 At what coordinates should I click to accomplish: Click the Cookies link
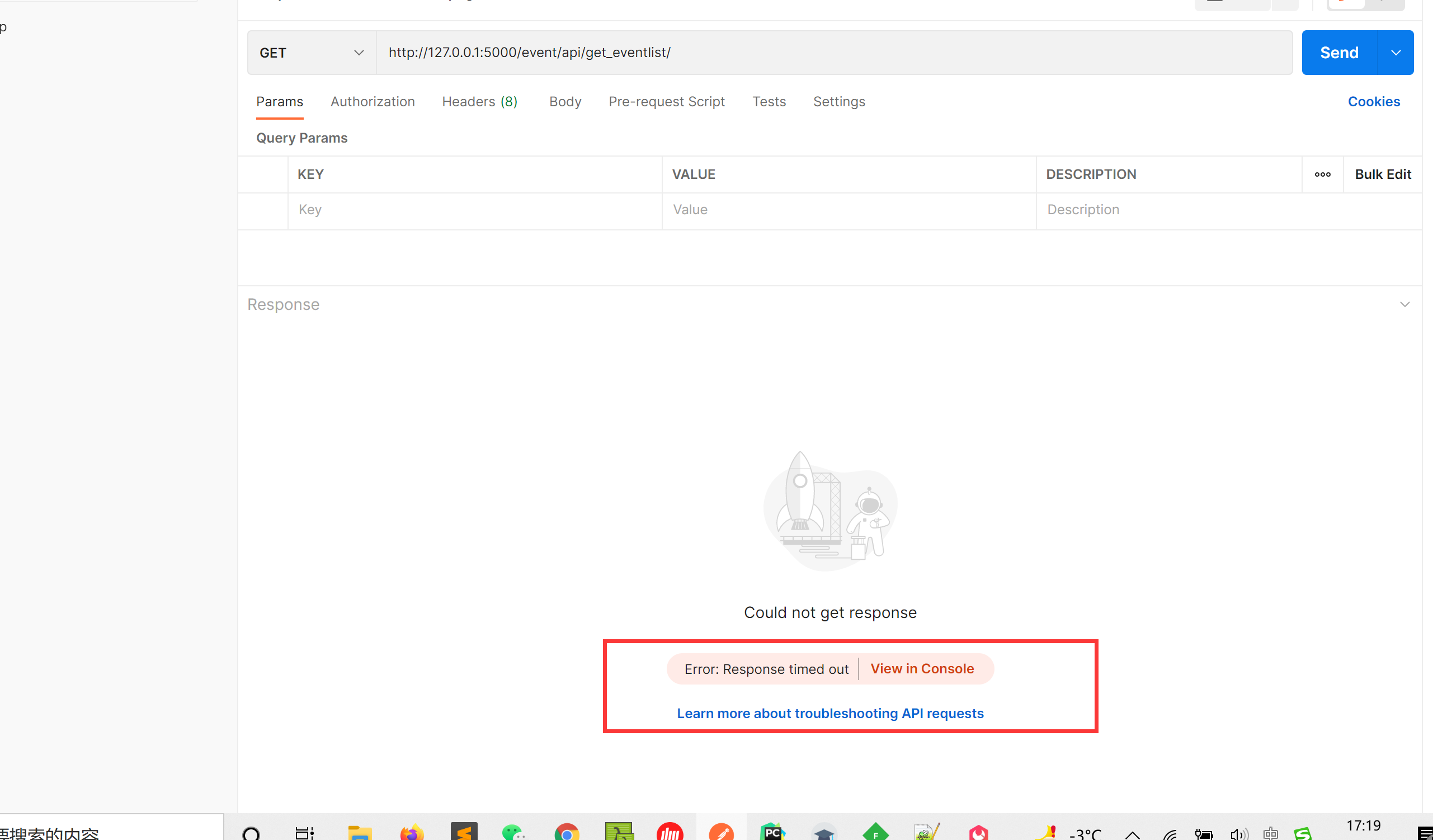point(1373,101)
